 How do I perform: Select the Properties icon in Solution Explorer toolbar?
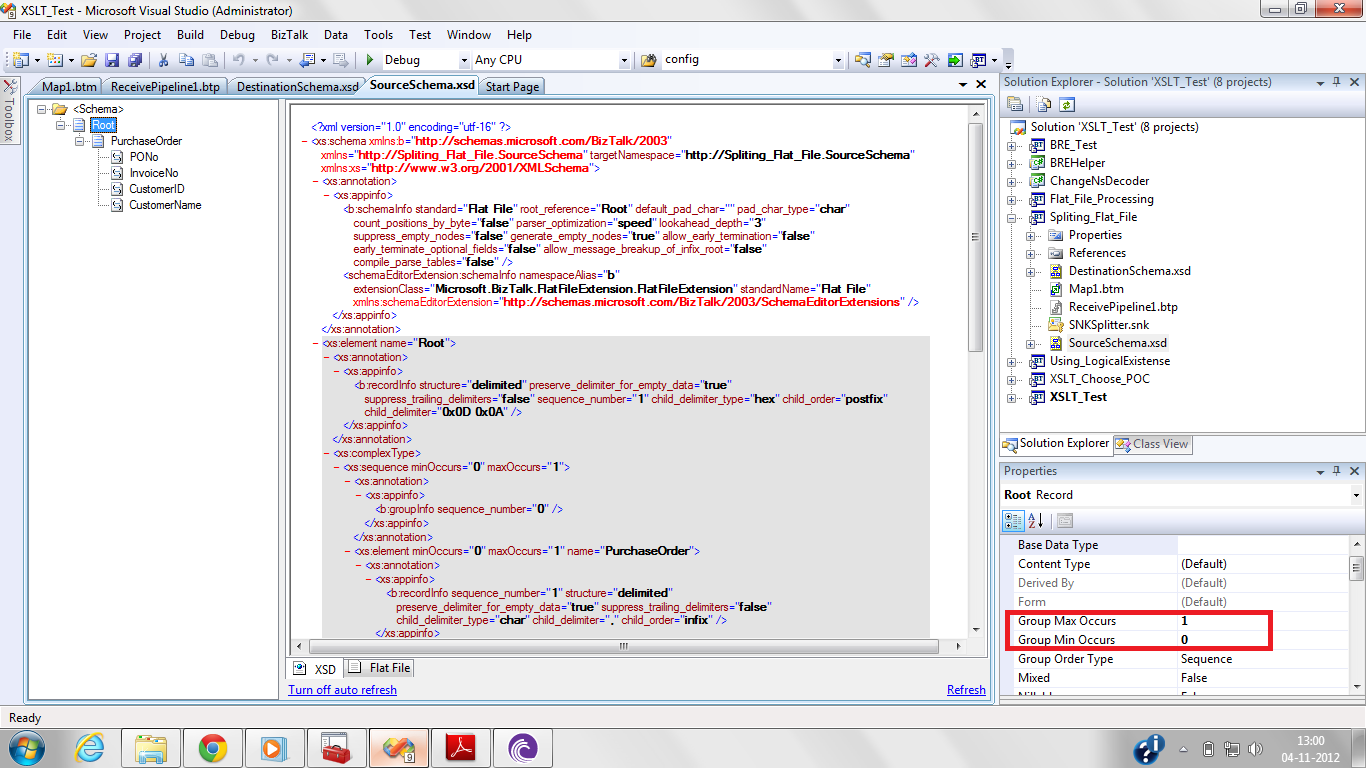coord(1014,104)
